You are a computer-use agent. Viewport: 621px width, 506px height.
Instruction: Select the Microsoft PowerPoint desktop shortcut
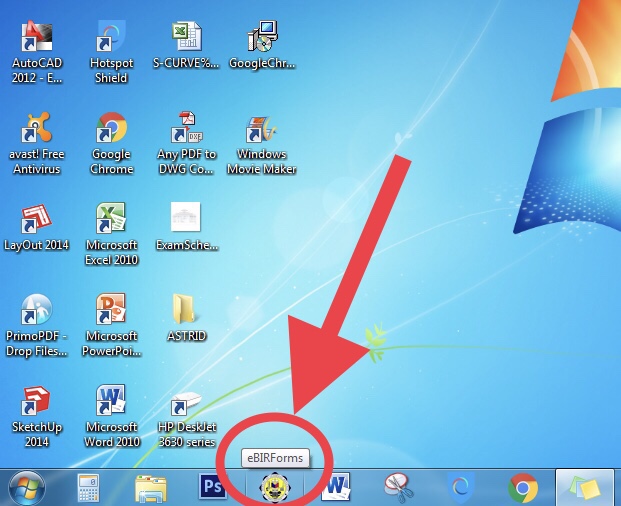tap(111, 311)
